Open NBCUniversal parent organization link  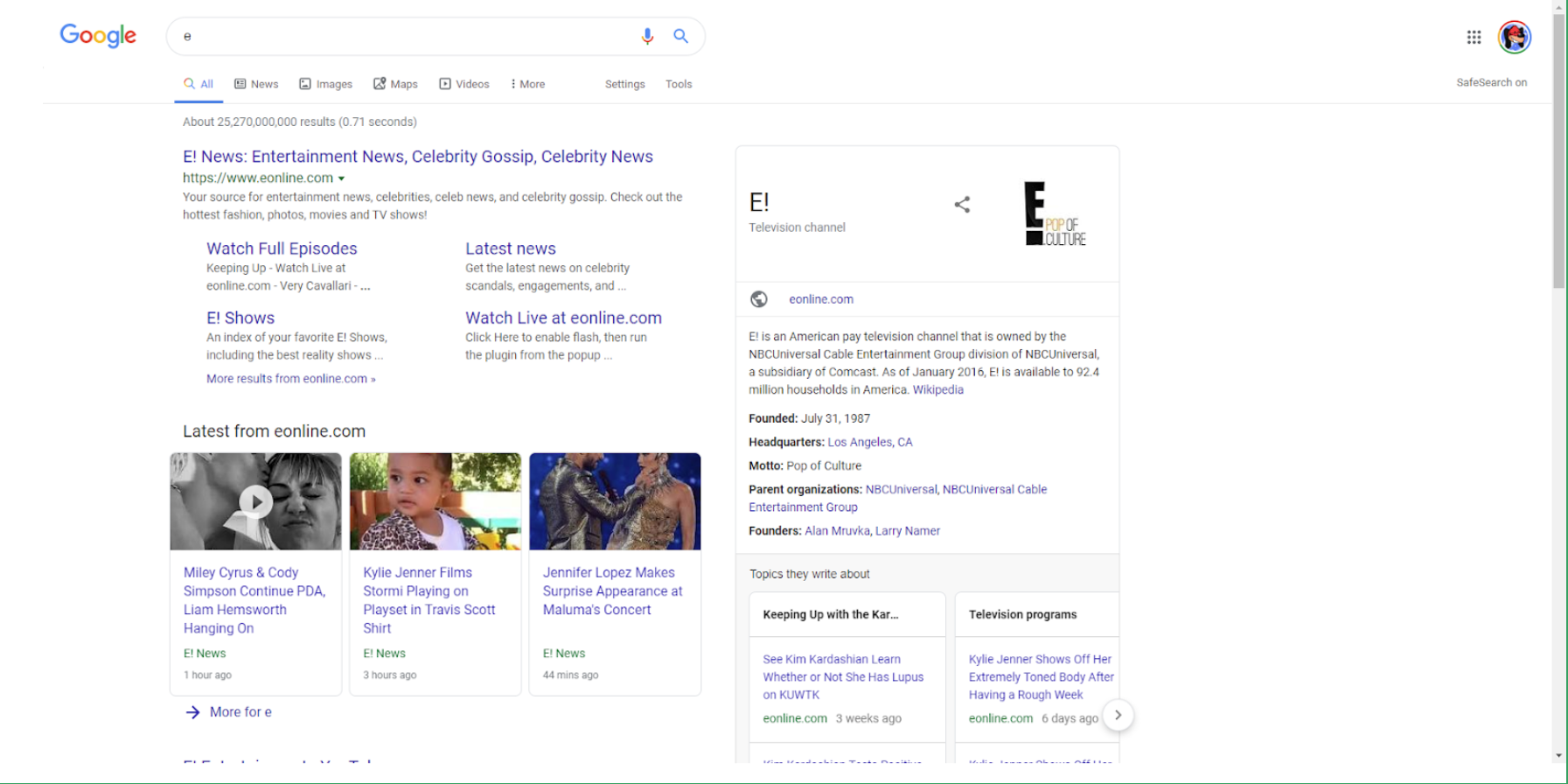pos(901,489)
